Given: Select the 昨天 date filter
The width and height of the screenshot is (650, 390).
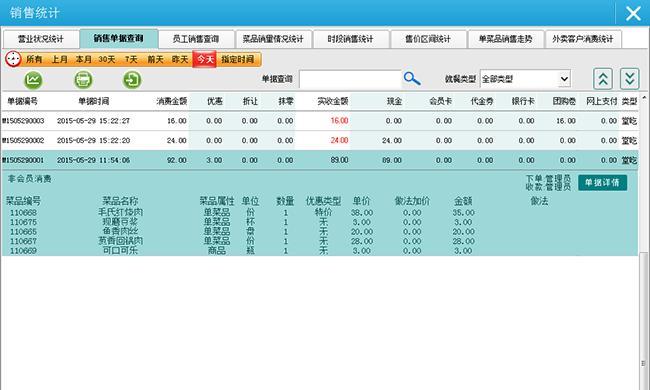Looking at the screenshot, I should (x=180, y=59).
